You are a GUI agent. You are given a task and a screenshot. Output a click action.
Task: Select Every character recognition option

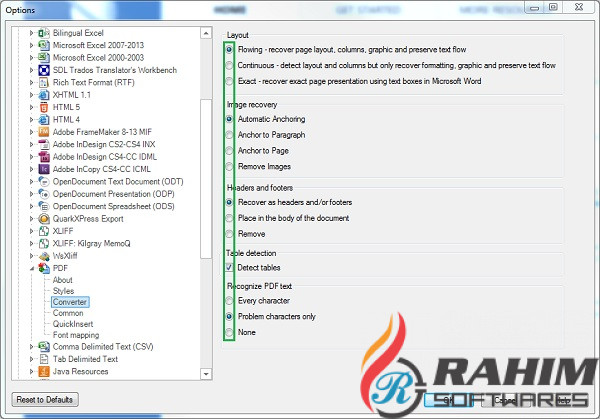point(229,301)
